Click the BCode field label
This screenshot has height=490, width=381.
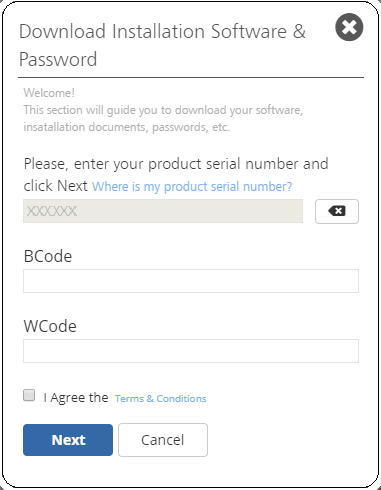[x=48, y=256]
